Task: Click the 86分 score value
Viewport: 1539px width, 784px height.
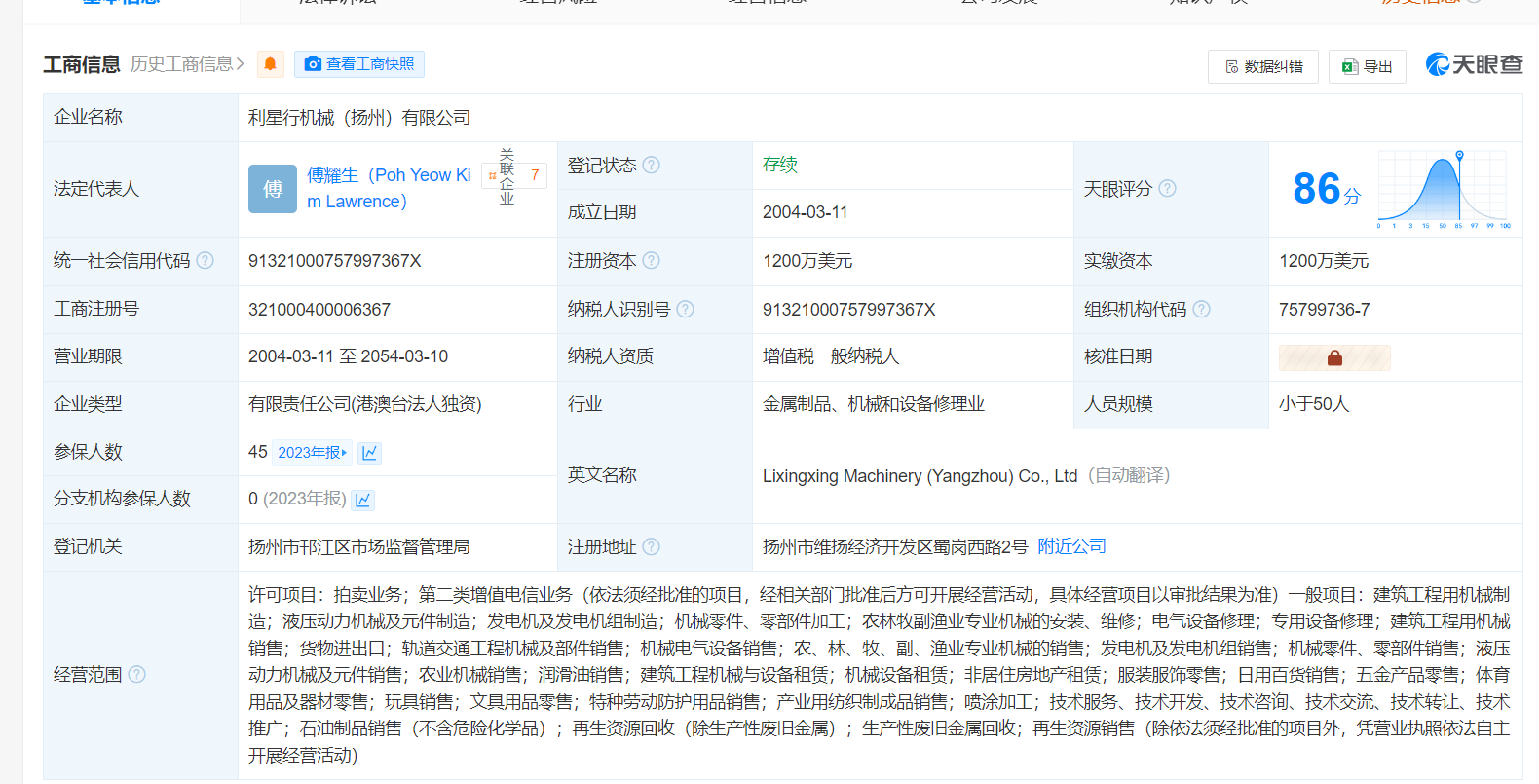Action: (x=1326, y=189)
